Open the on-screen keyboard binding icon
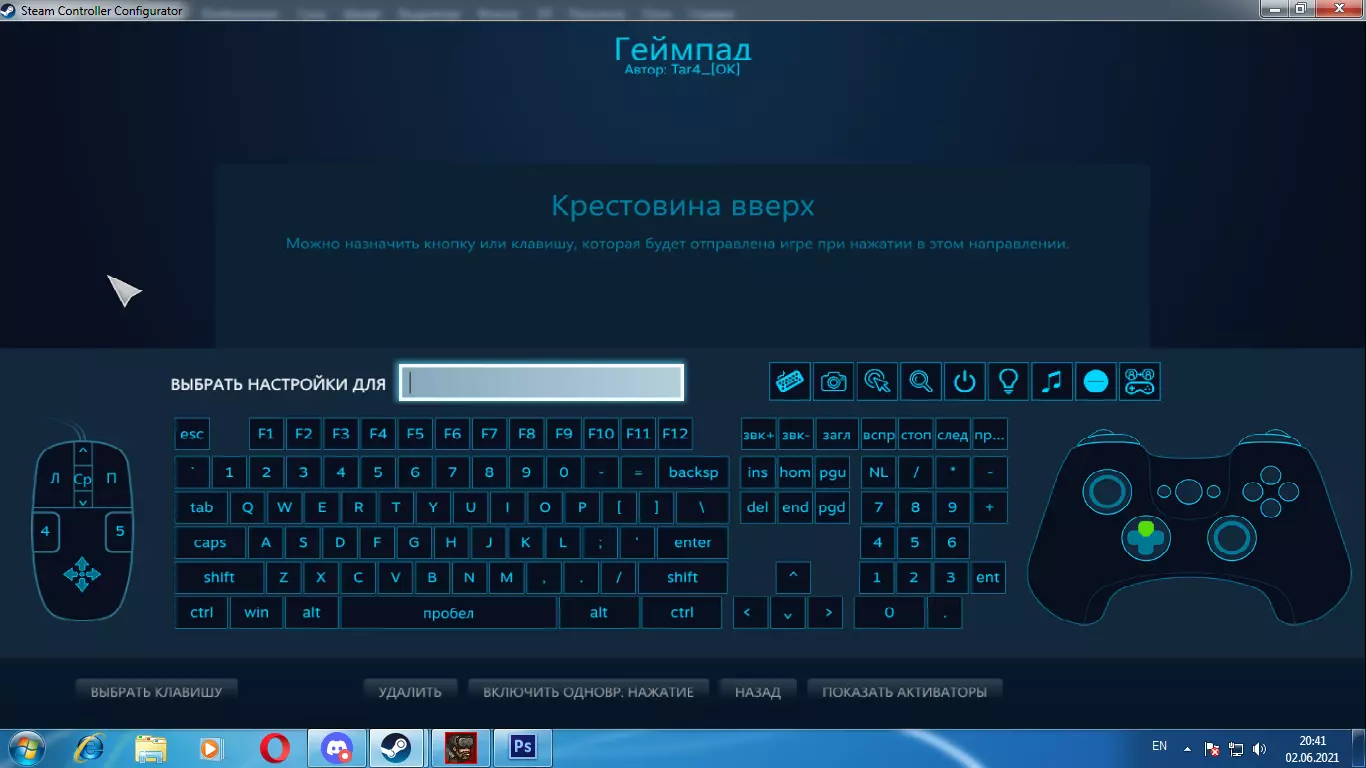The width and height of the screenshot is (1366, 768). 790,381
